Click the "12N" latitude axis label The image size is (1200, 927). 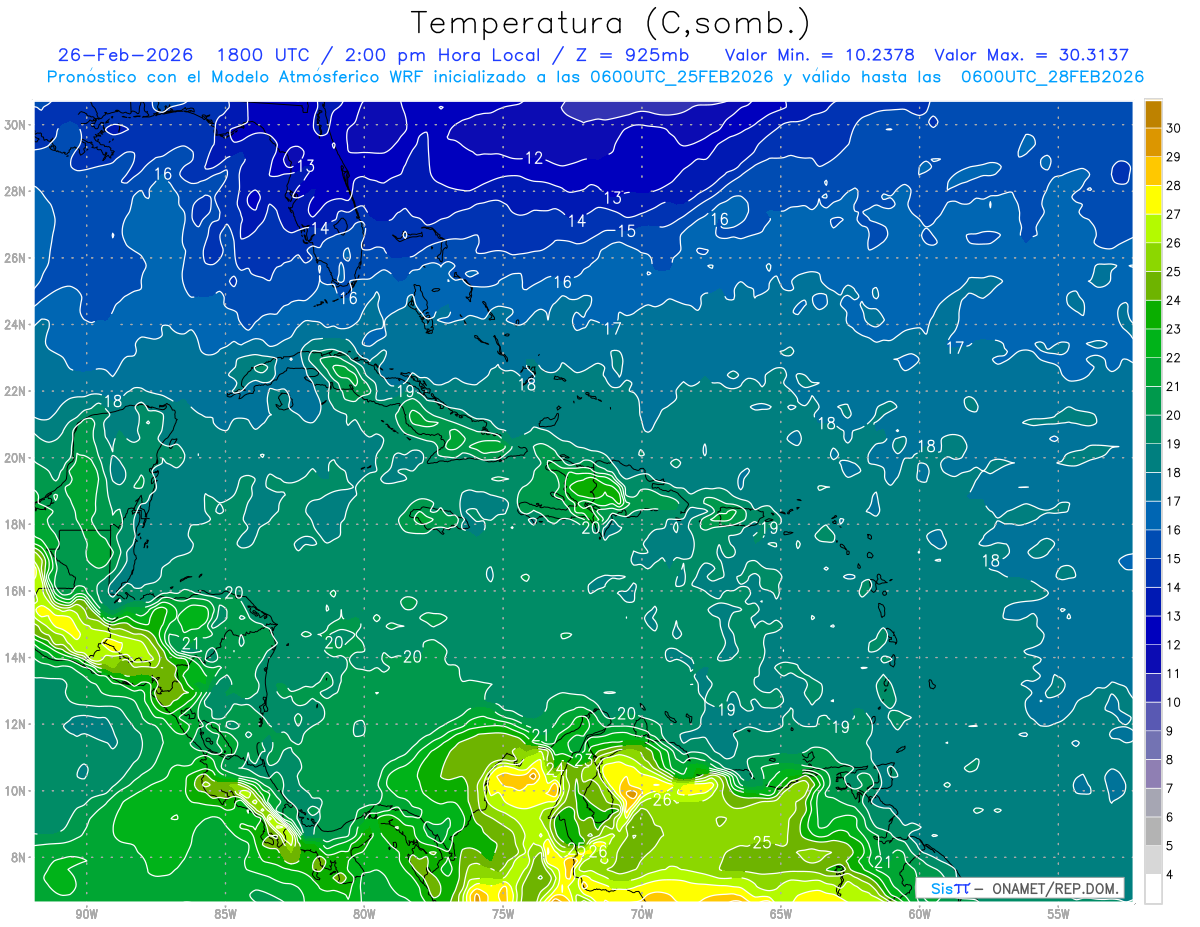[x=15, y=724]
